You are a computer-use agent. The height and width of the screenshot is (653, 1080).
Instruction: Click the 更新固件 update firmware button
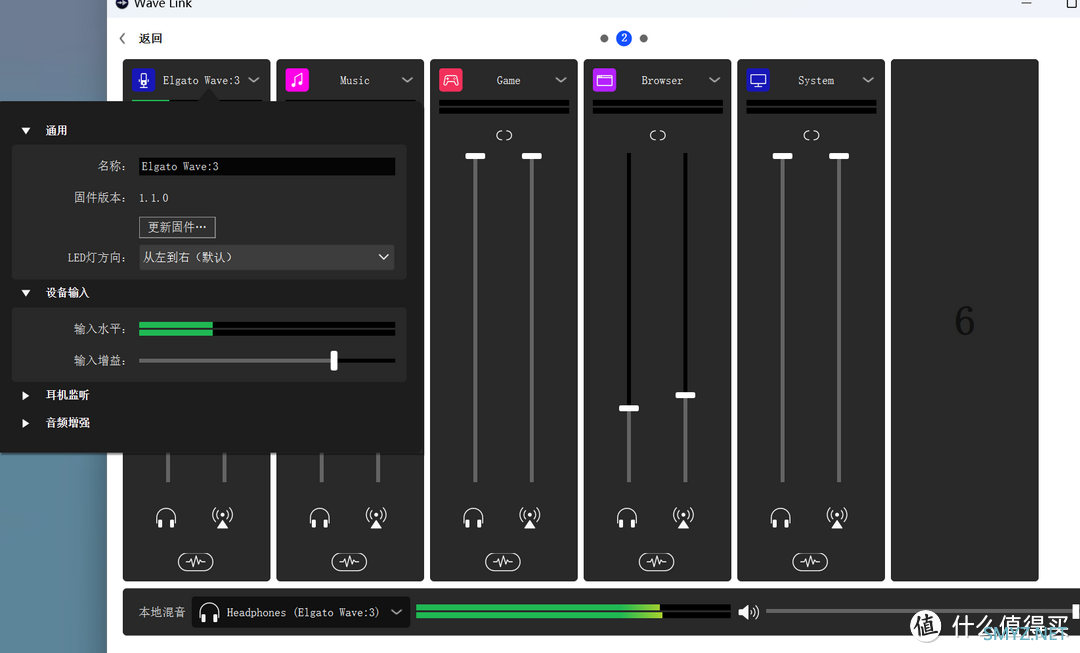click(x=177, y=227)
